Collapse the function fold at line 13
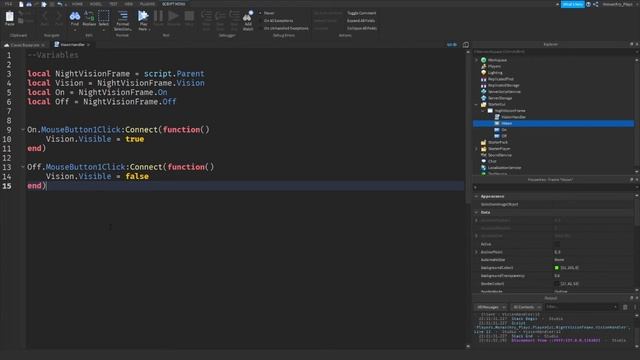 click(x=23, y=167)
